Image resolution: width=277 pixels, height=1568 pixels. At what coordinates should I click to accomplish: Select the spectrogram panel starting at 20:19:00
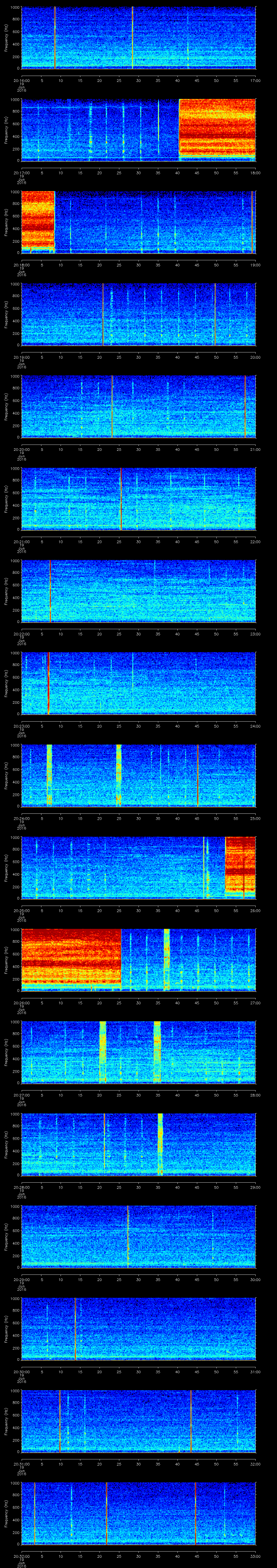[138, 315]
